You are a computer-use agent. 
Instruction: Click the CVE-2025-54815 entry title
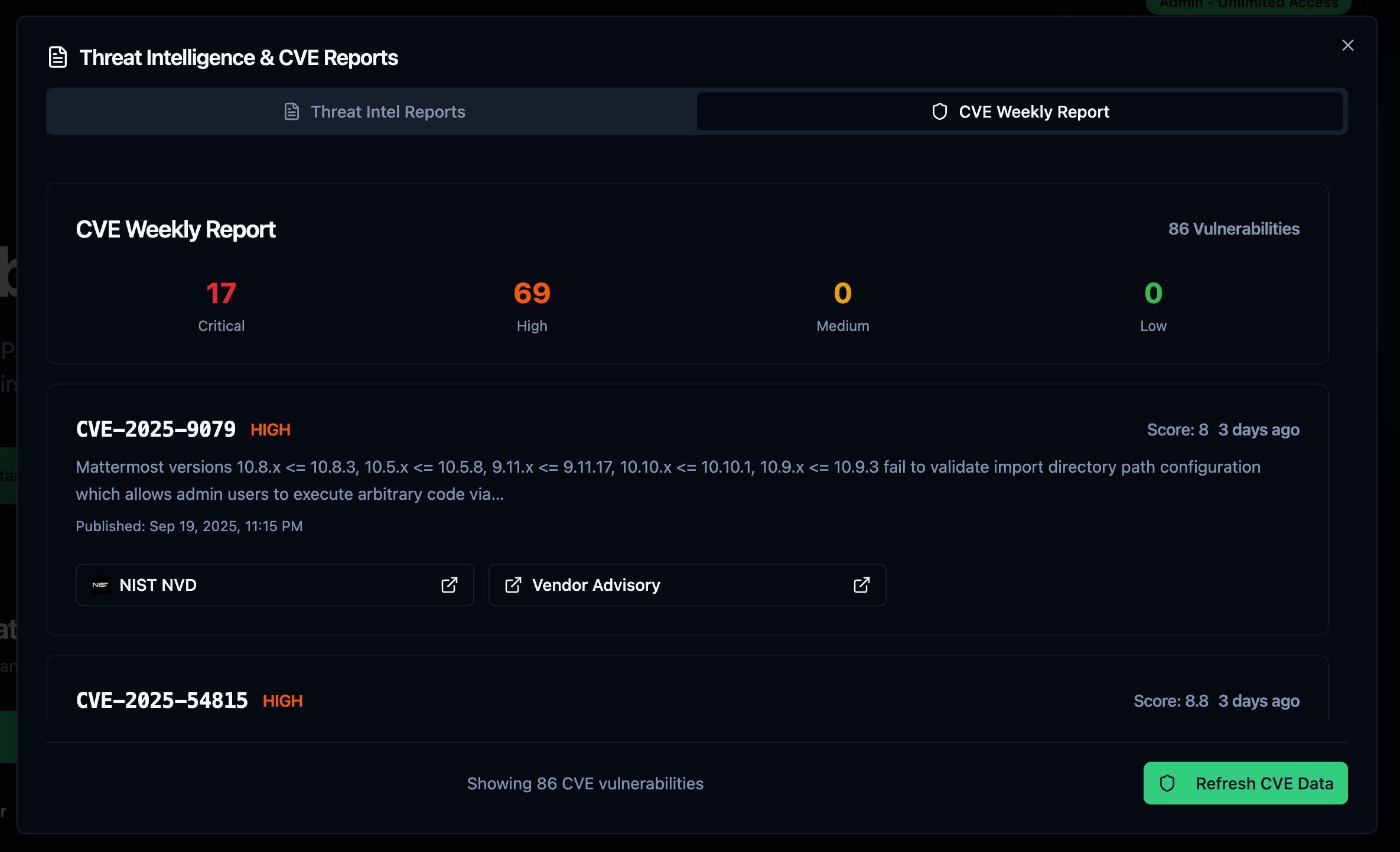coord(162,701)
